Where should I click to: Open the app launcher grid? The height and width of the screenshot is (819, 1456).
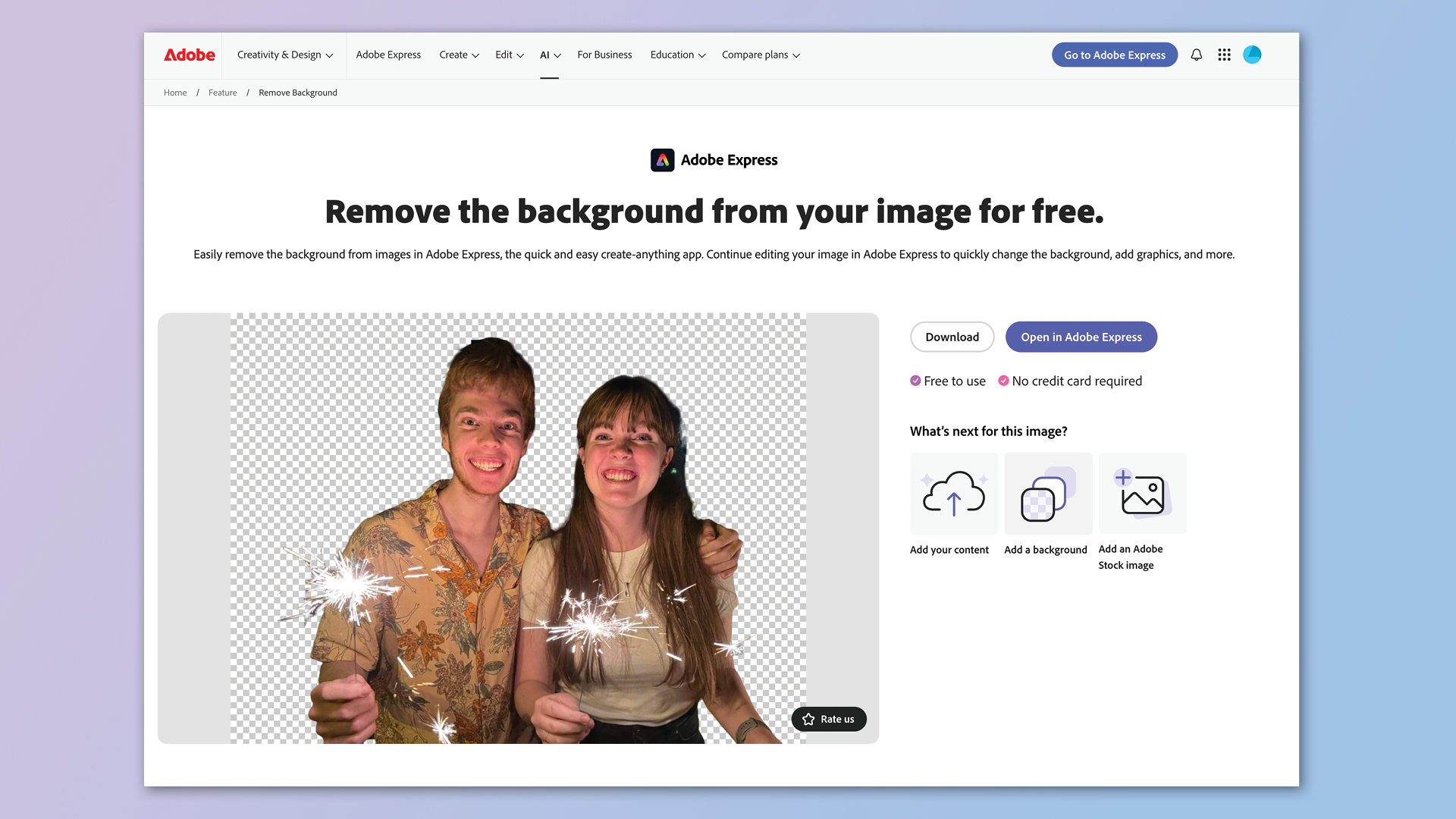click(1224, 55)
